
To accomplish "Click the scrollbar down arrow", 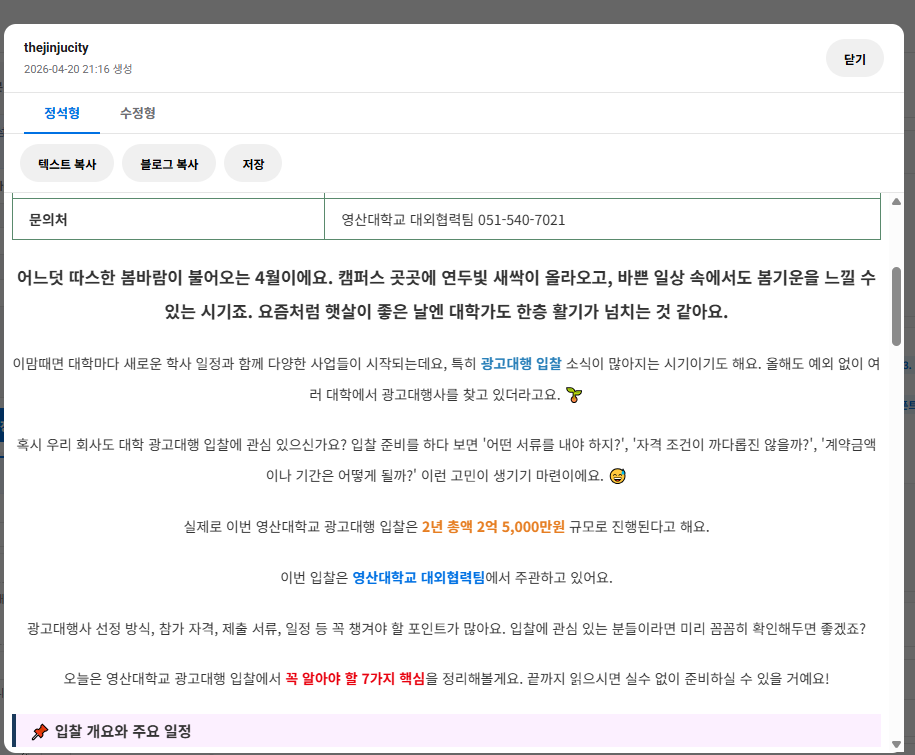I will click(x=896, y=744).
